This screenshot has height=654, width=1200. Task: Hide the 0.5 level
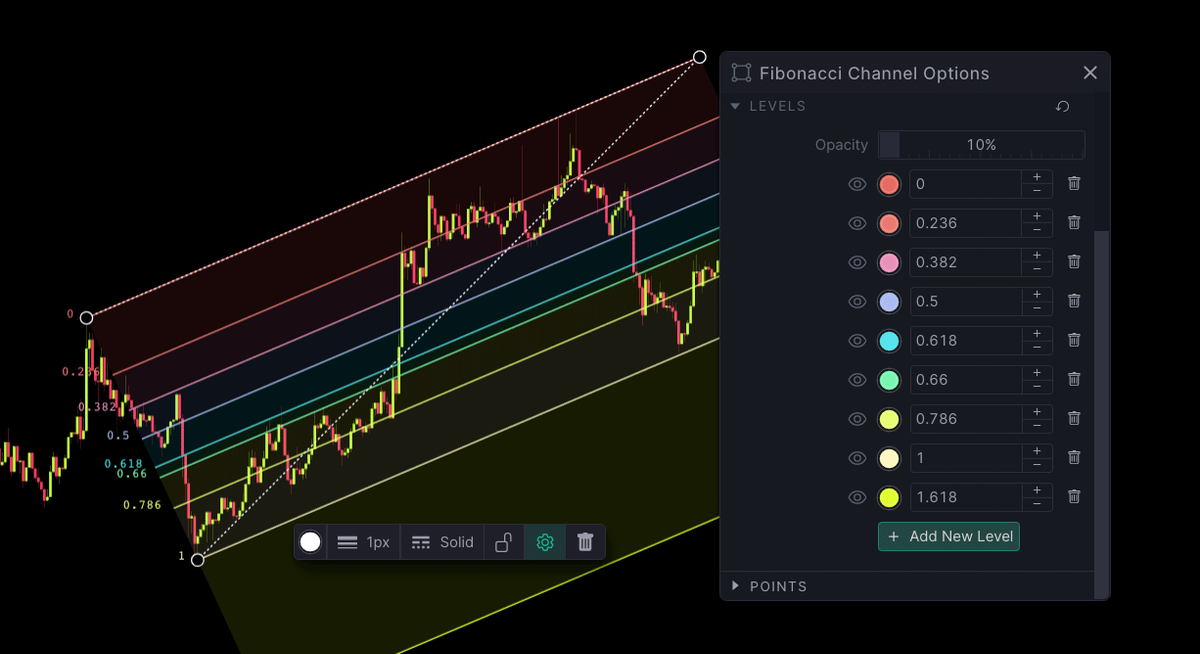[857, 301]
